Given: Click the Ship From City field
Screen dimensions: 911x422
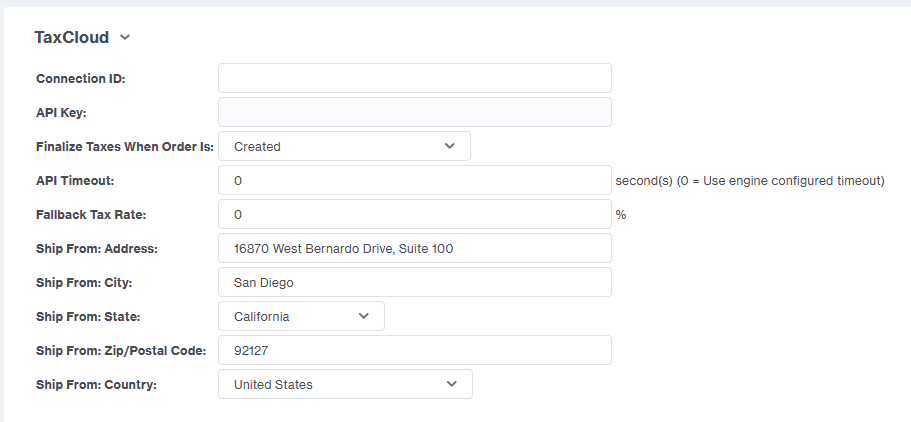Looking at the screenshot, I should click(x=414, y=282).
